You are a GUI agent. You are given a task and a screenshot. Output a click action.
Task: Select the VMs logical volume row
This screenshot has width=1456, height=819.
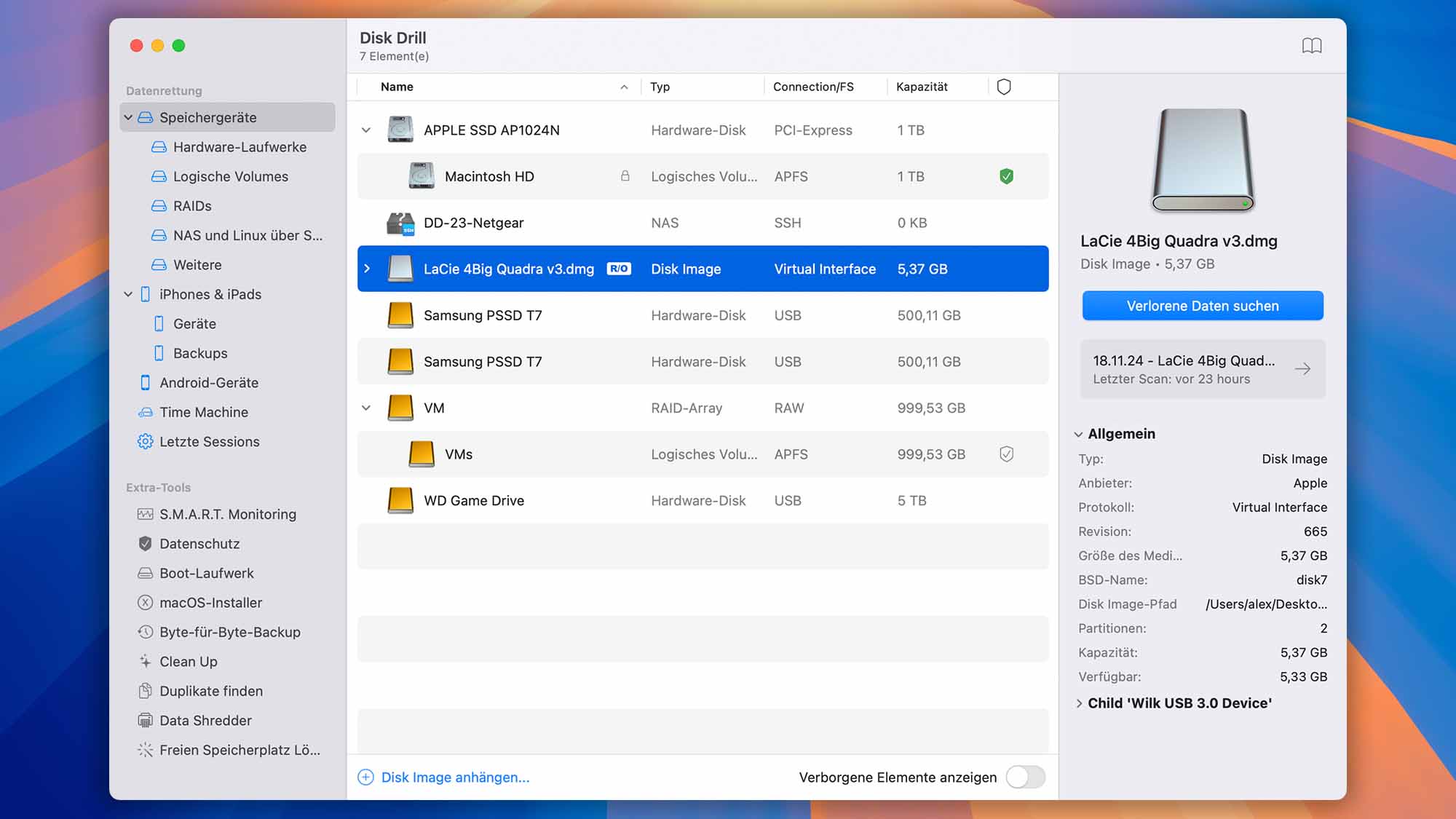click(703, 454)
